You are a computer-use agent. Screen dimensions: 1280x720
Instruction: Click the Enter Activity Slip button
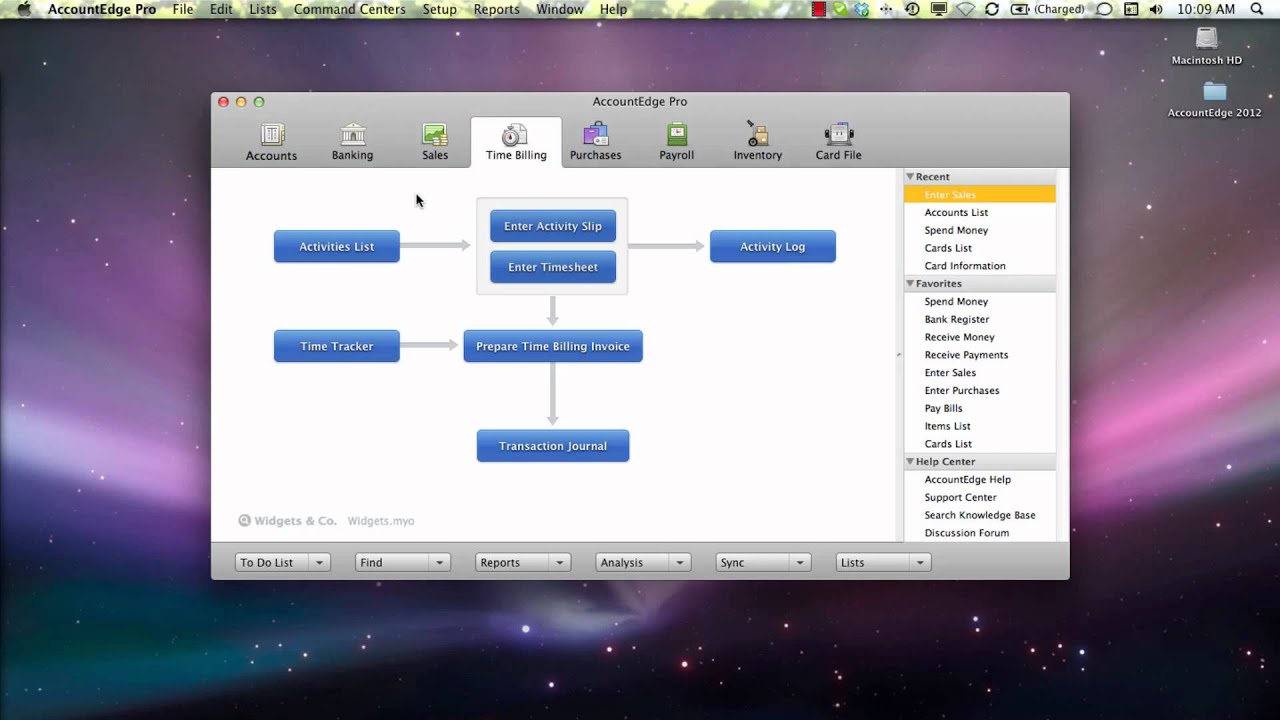click(x=553, y=226)
